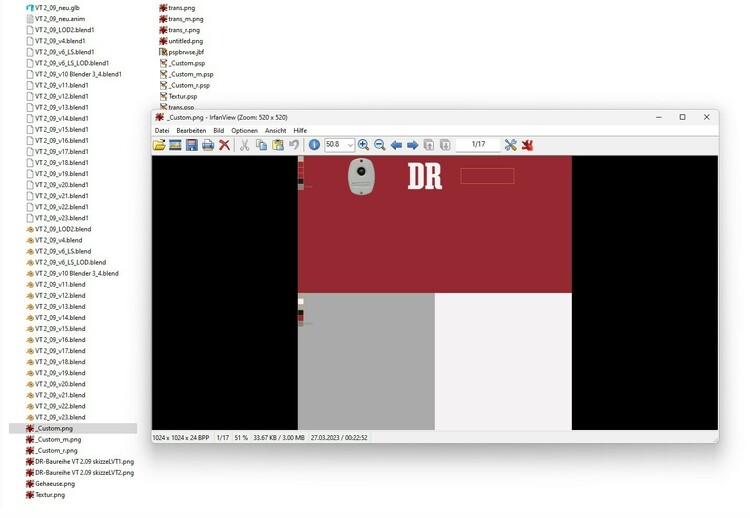Select the trans_m.png file

tap(186, 19)
